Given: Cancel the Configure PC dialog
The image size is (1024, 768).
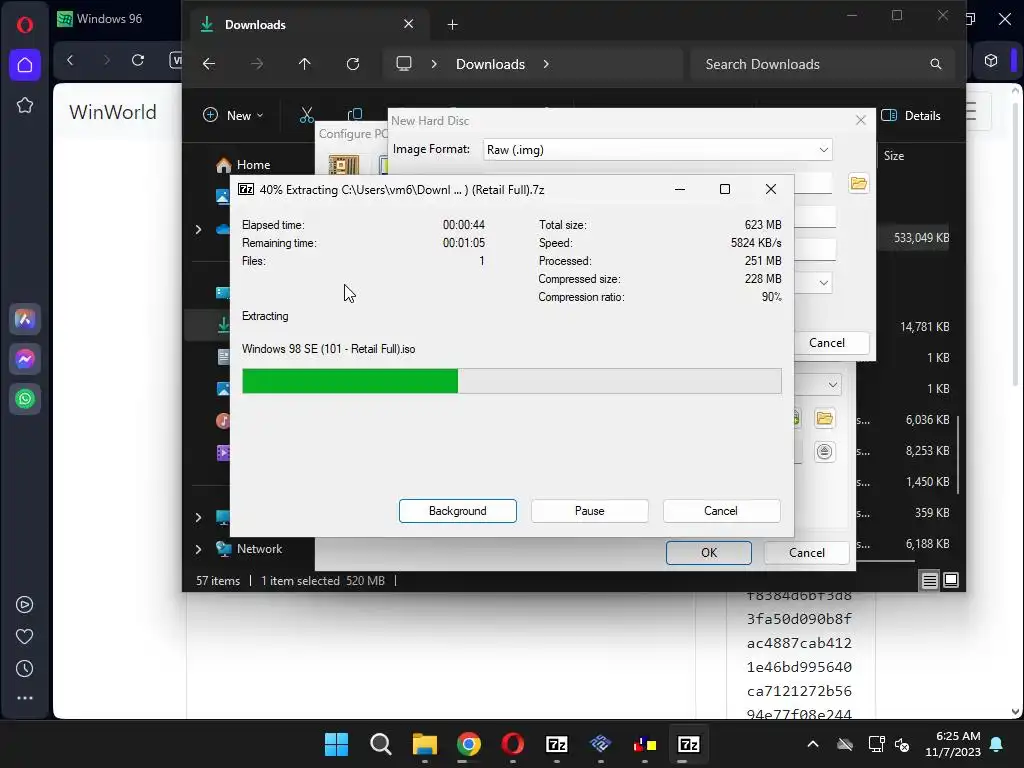Looking at the screenshot, I should coord(807,552).
